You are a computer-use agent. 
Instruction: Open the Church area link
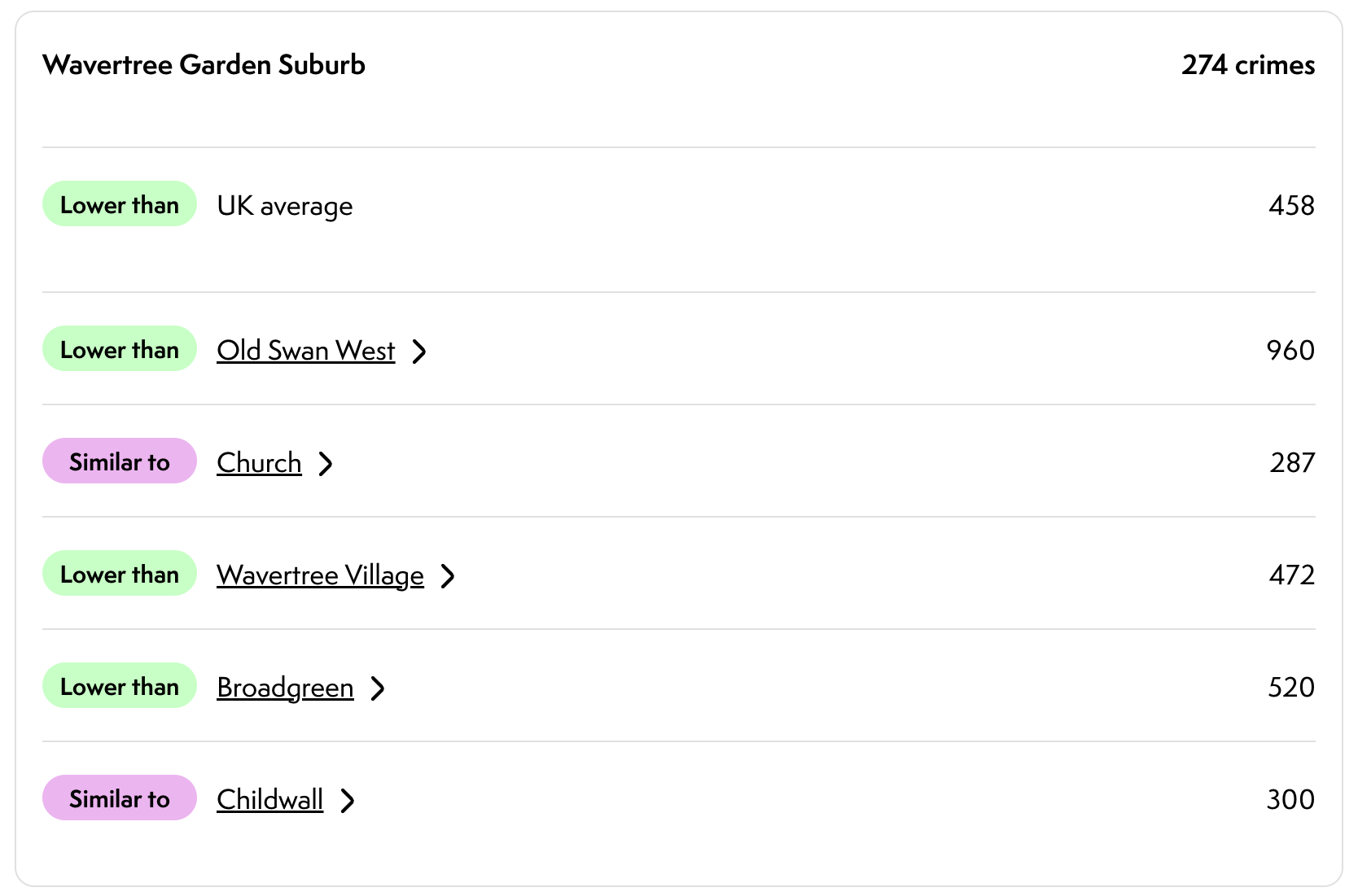259,463
